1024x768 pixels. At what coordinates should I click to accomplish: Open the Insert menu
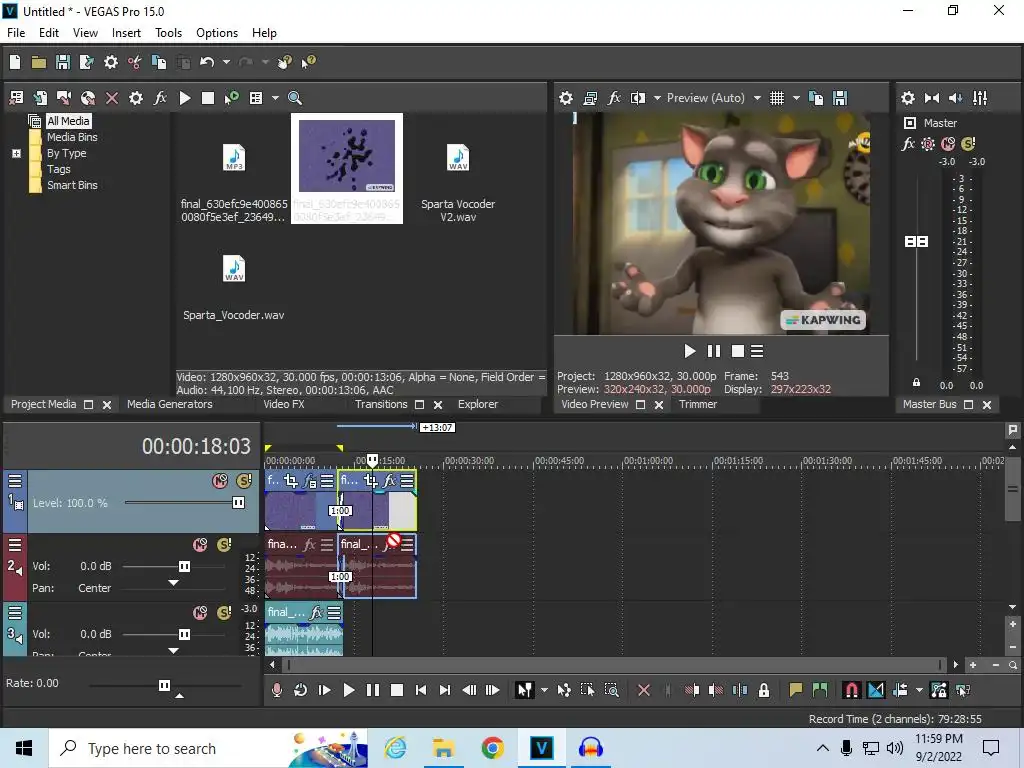pos(126,33)
